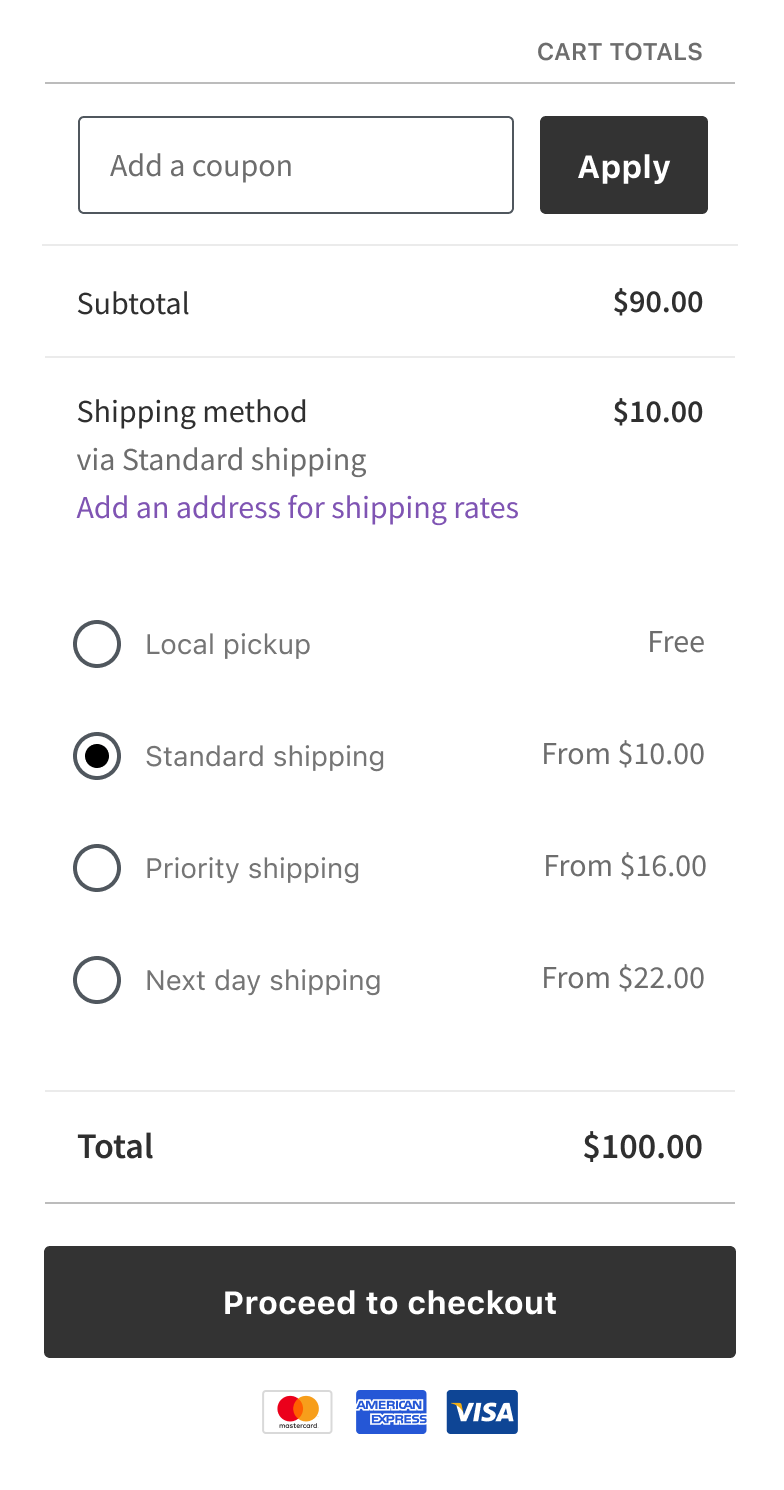Click the From $22.00 price label
Viewport: 784px width, 1490px height.
(623, 978)
